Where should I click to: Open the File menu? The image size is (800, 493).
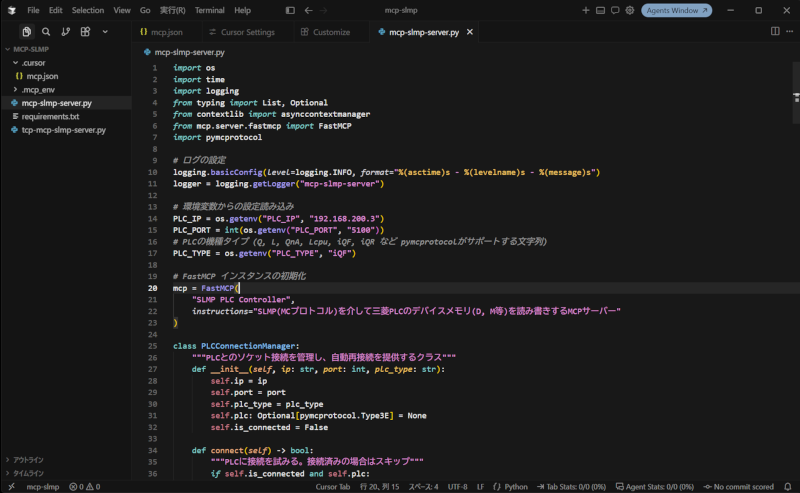click(33, 10)
